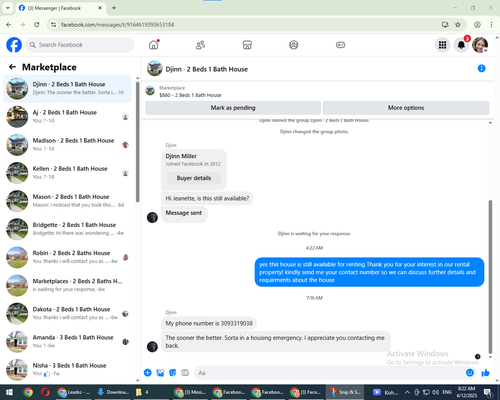Viewport: 500px width, 400px height.
Task: Choose a sticker icon in composer
Action: (x=173, y=373)
